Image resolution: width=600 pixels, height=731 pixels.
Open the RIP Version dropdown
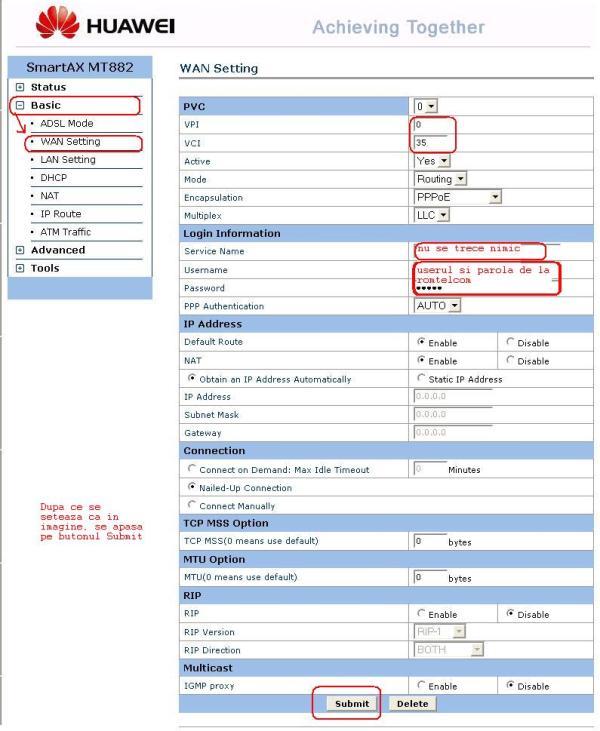coord(440,632)
